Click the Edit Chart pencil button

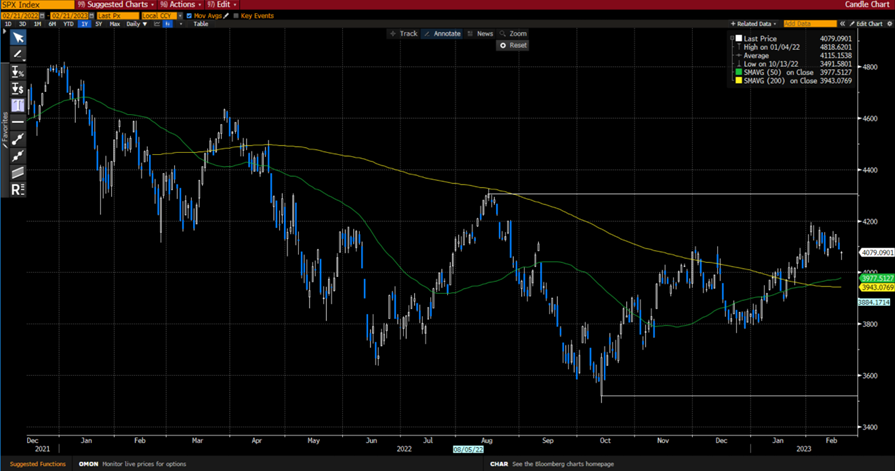tap(866, 24)
